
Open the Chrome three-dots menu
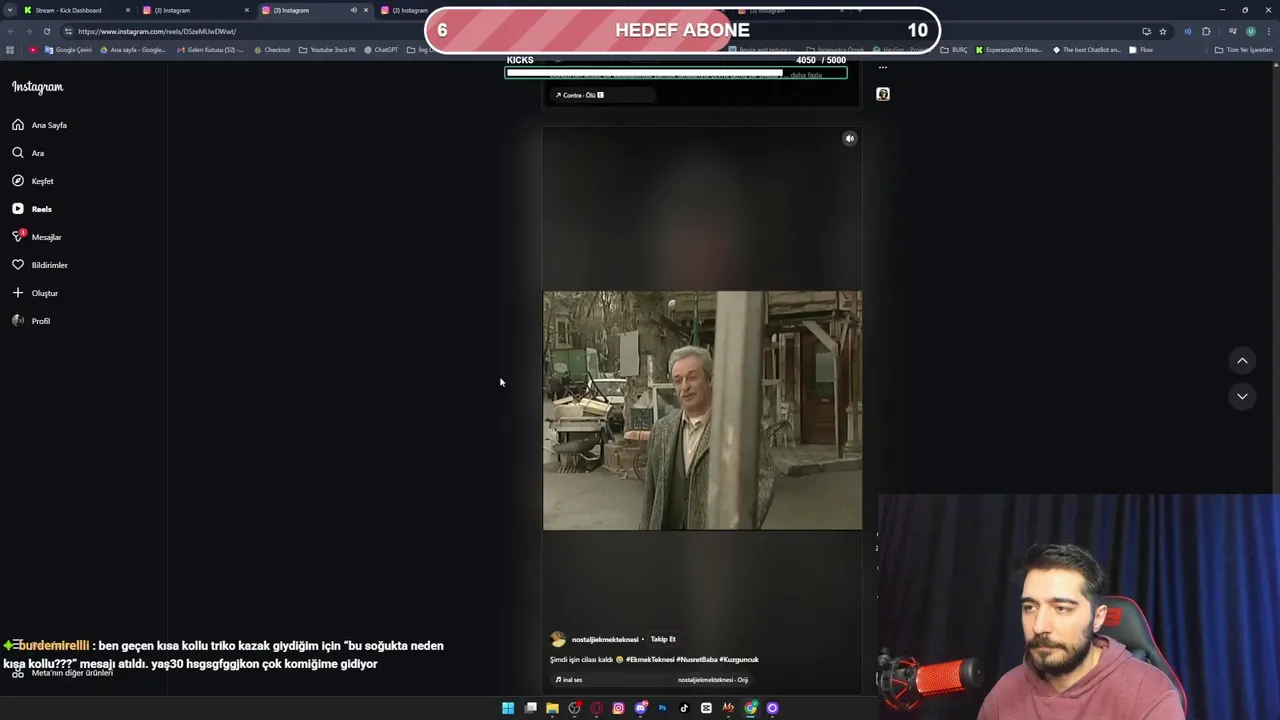[x=1268, y=31]
